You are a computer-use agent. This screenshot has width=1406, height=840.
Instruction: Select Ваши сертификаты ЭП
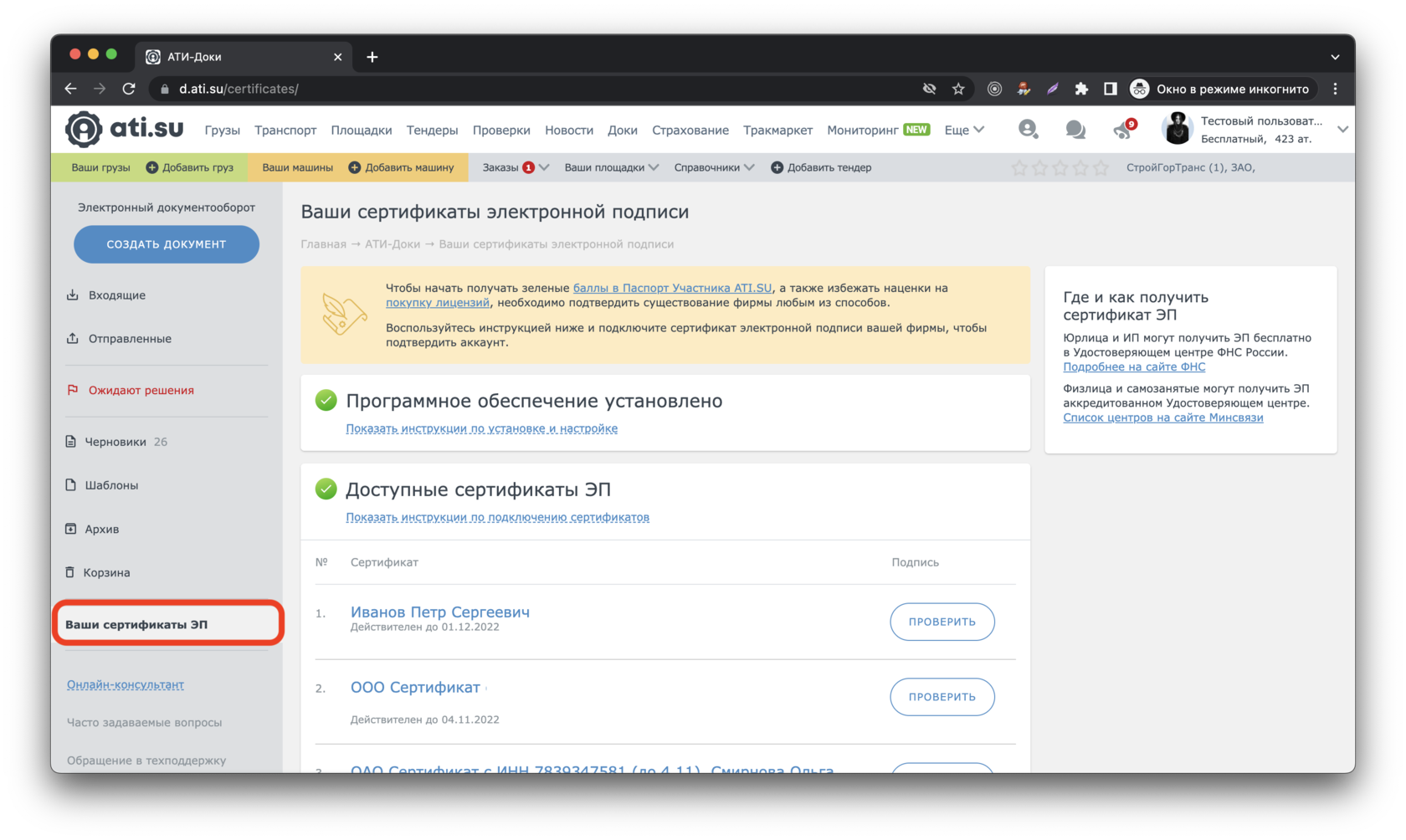167,624
